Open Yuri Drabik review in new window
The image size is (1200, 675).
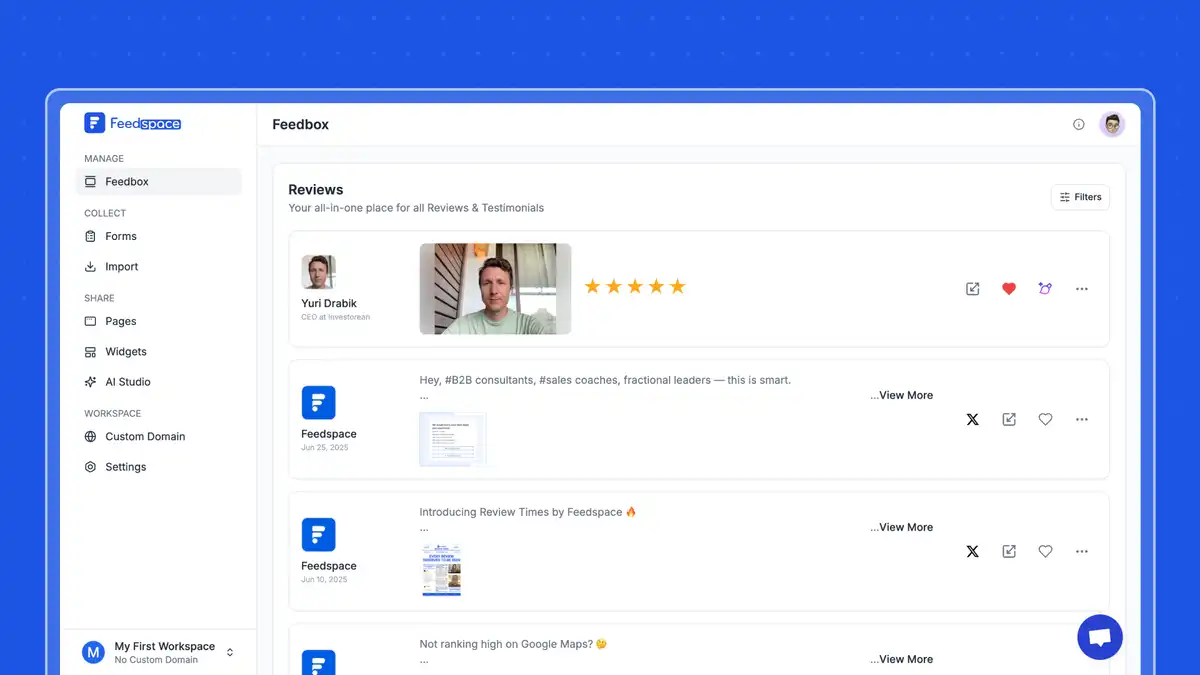tap(973, 289)
